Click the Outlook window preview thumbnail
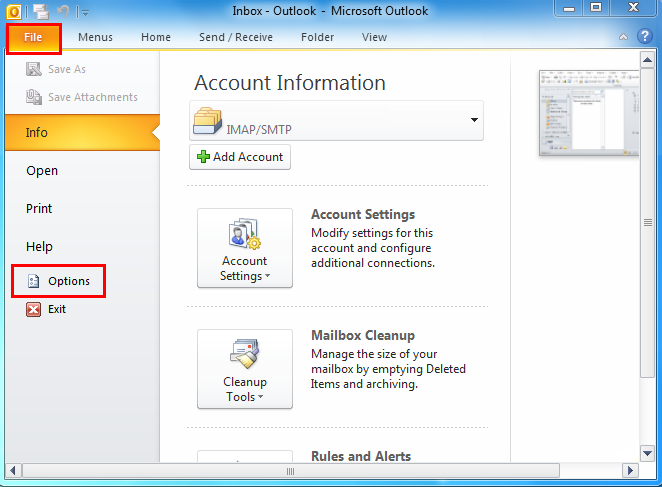The height and width of the screenshot is (487, 662). click(x=589, y=113)
